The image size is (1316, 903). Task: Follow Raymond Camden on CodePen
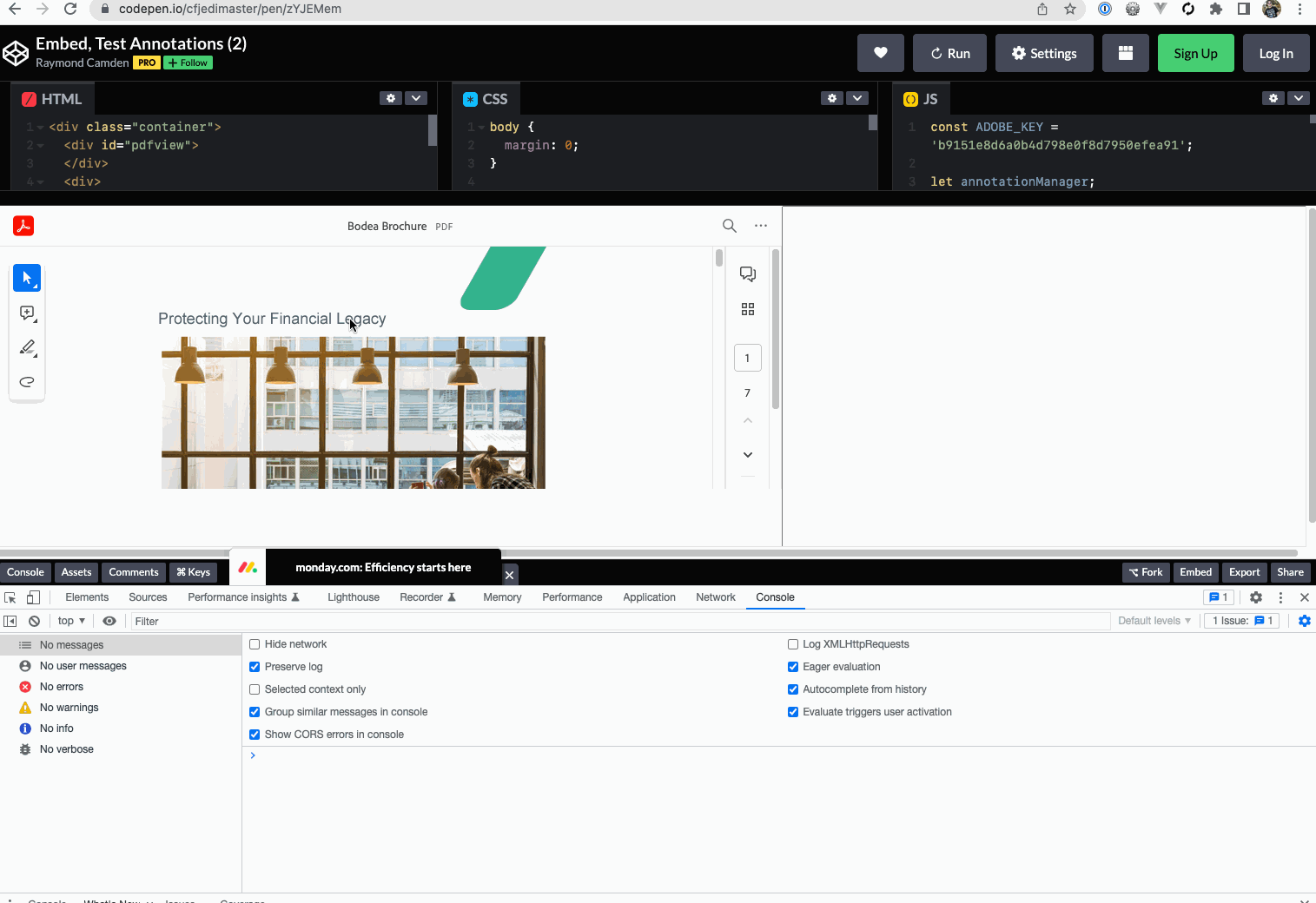[x=187, y=63]
